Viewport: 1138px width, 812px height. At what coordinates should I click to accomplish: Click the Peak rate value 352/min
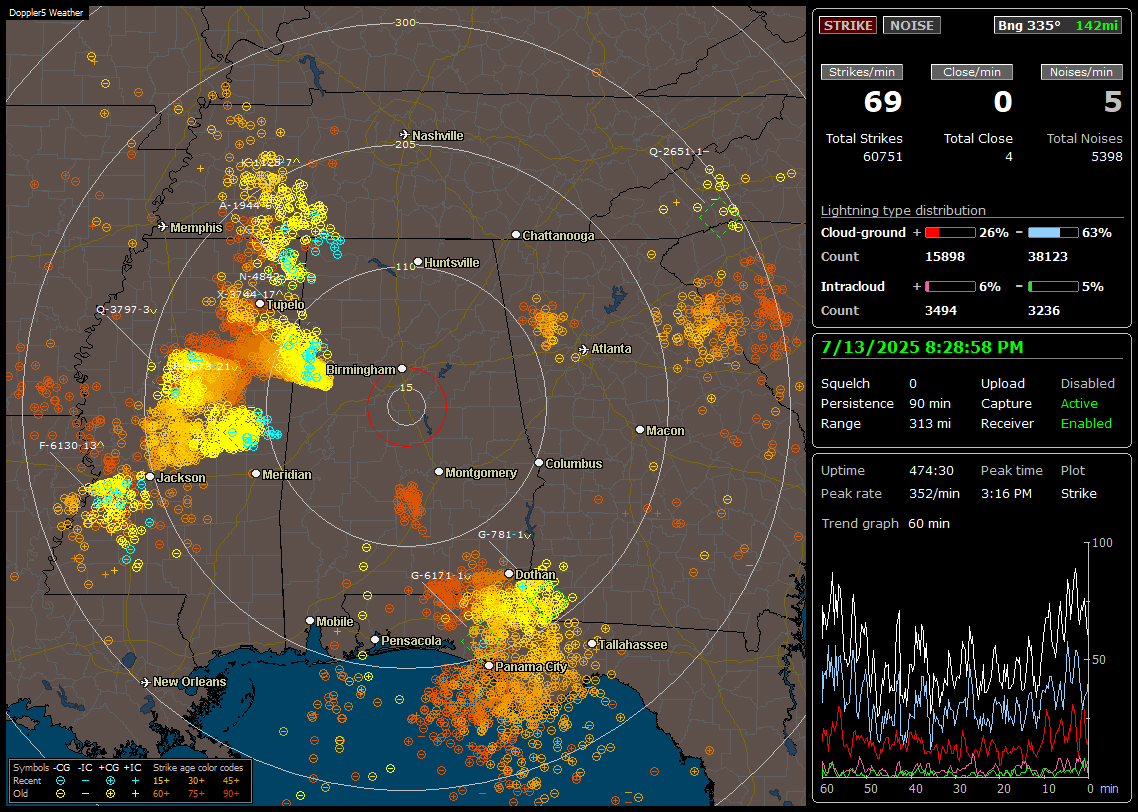click(934, 494)
